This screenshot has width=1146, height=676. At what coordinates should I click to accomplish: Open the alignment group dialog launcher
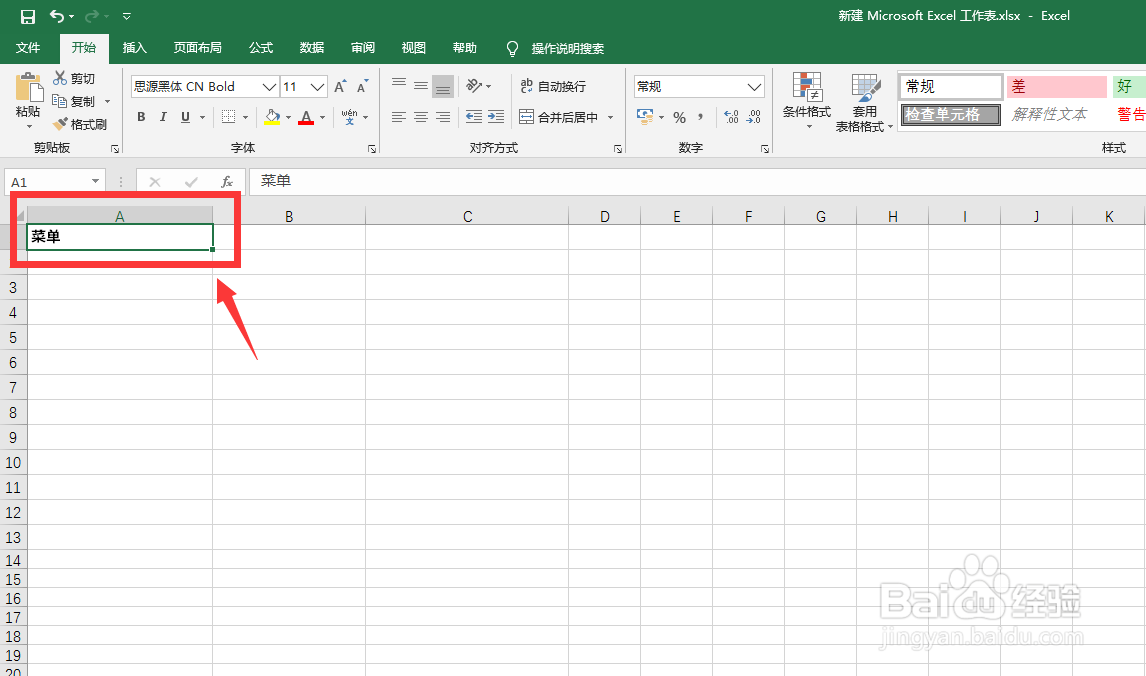(x=618, y=149)
